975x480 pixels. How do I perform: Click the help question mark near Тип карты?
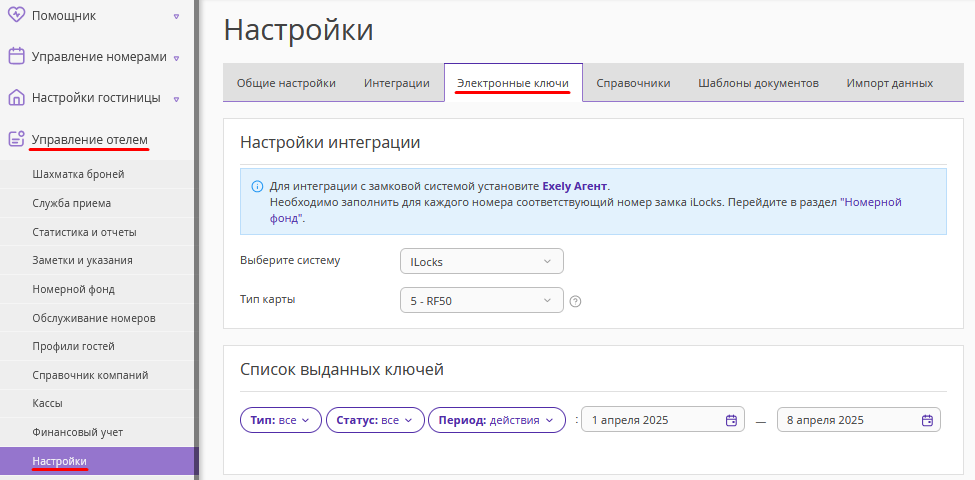coord(575,302)
